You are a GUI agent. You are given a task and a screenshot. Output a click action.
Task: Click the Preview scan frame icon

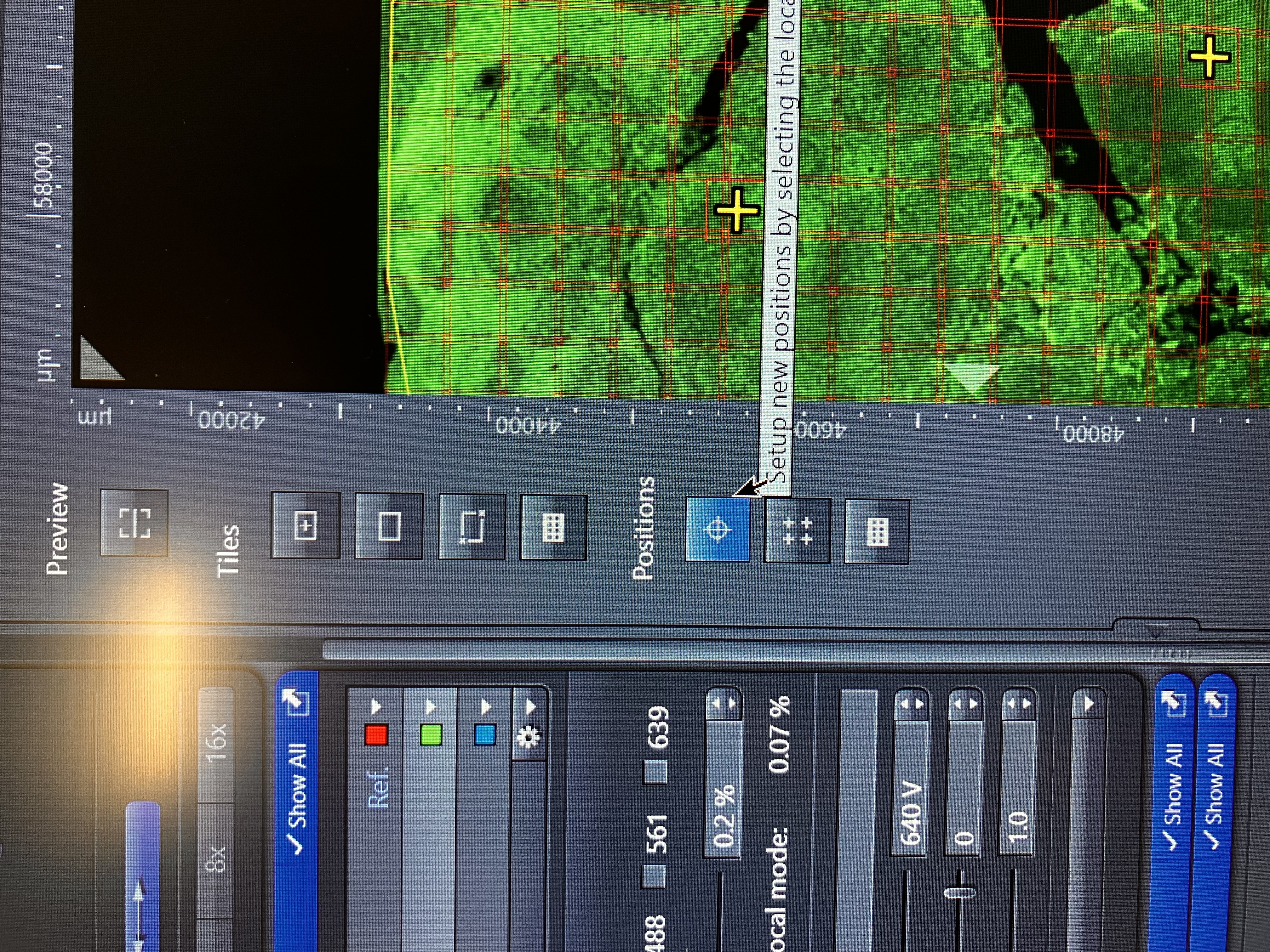[134, 523]
